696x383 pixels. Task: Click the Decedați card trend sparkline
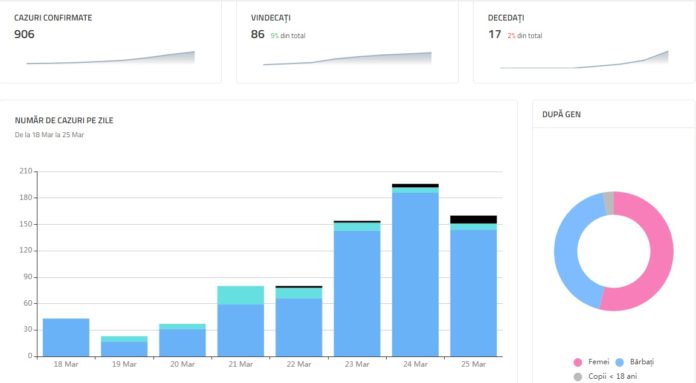click(x=584, y=59)
